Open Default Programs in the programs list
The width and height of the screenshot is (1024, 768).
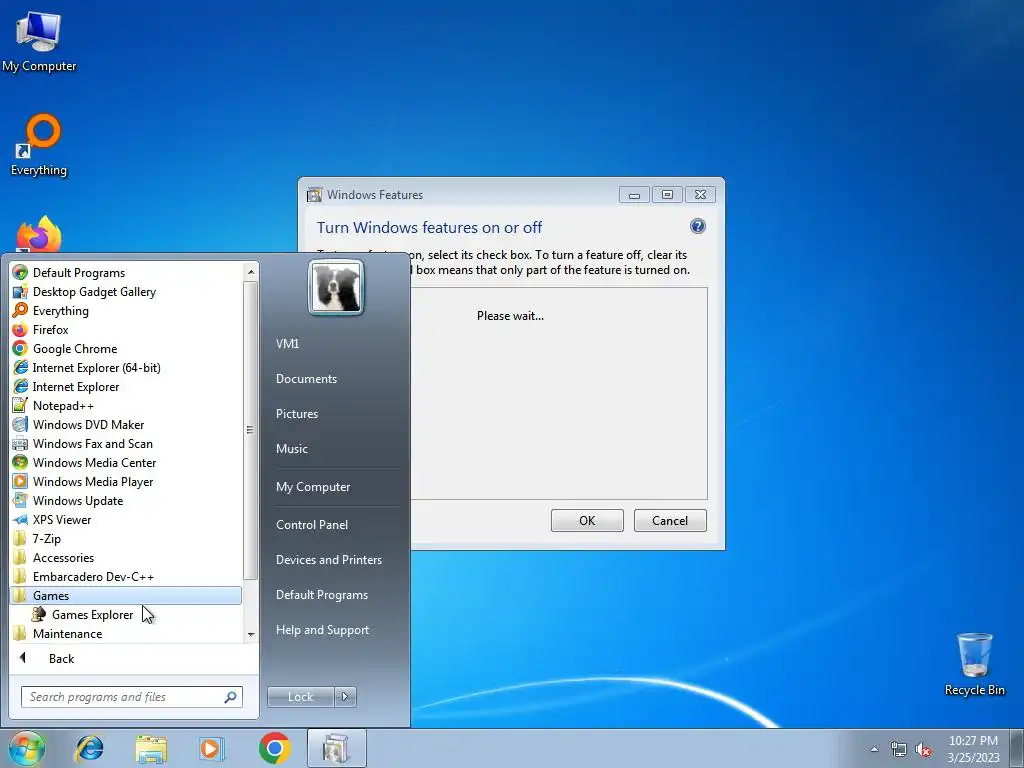(x=126, y=273)
